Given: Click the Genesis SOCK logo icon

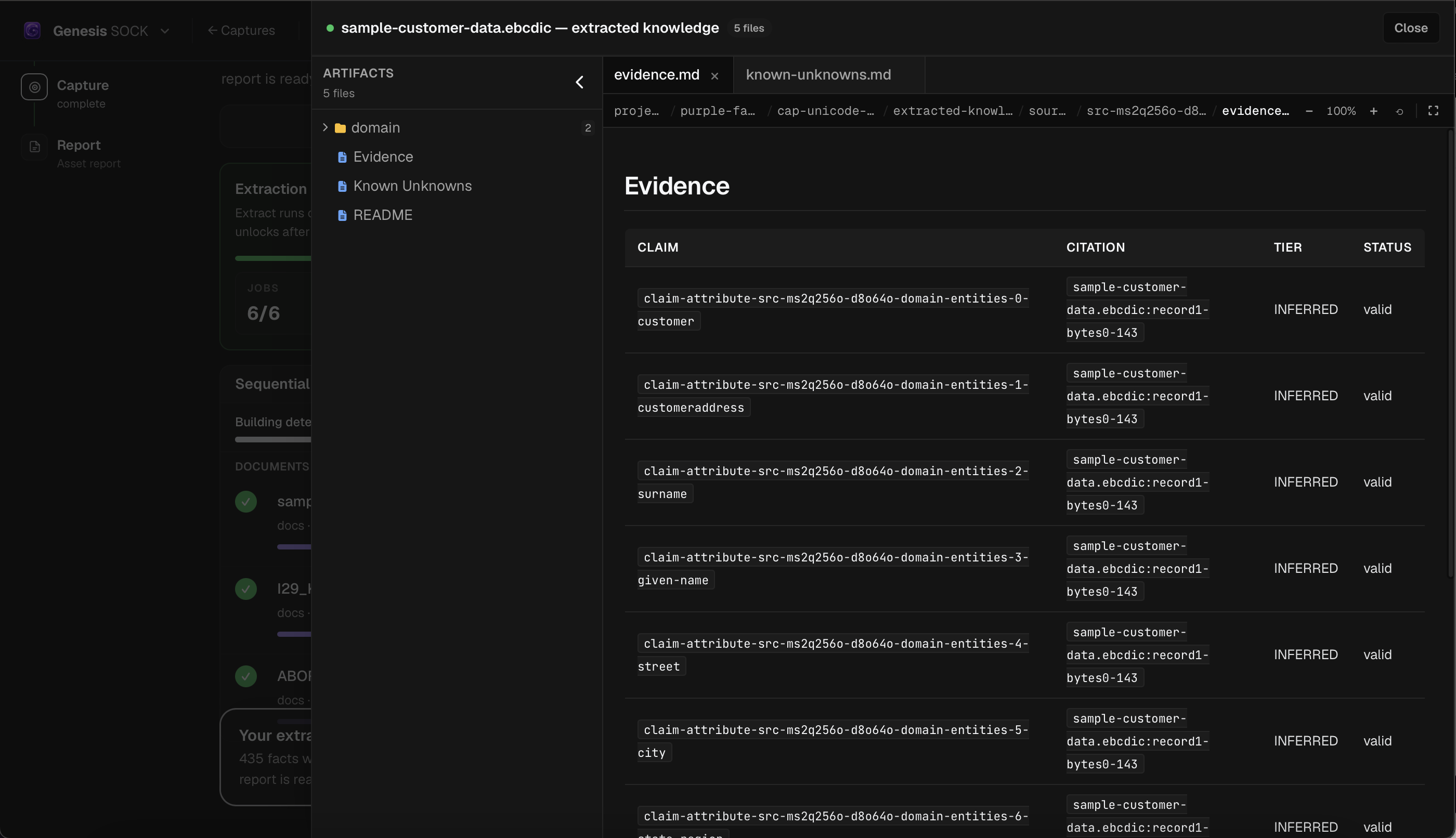Looking at the screenshot, I should 32,30.
